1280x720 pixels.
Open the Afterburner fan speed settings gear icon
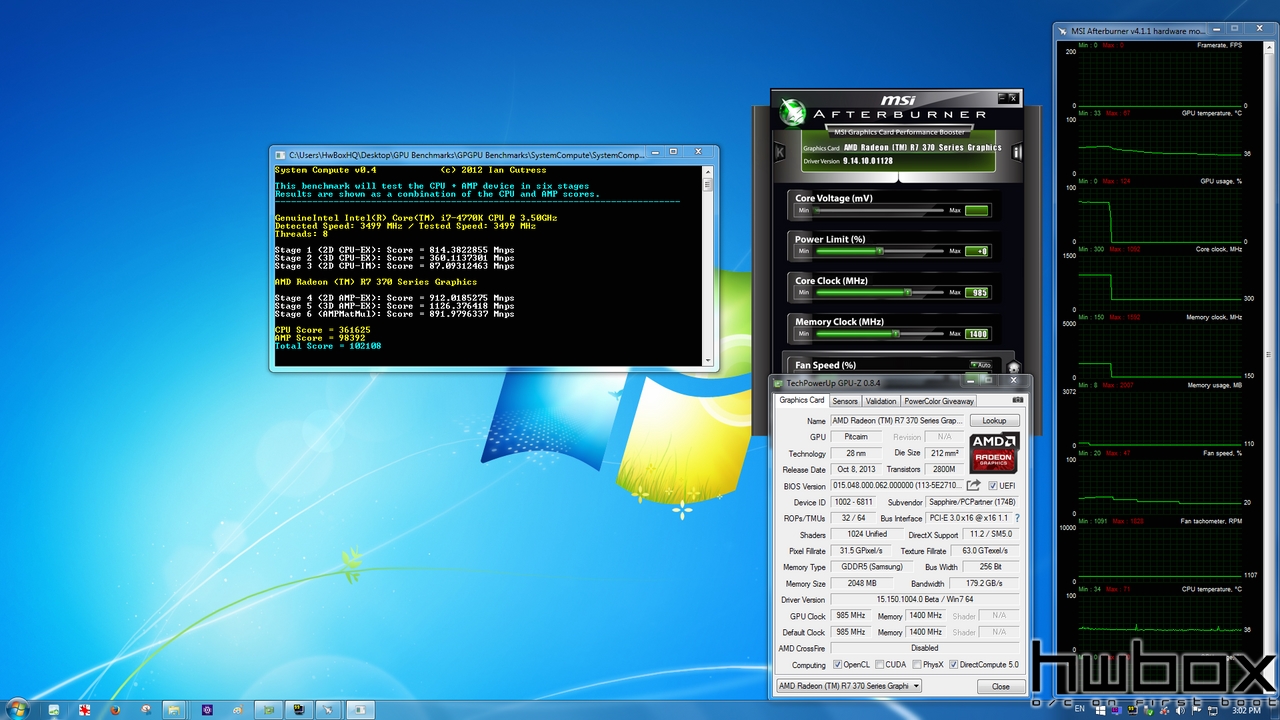click(1013, 367)
